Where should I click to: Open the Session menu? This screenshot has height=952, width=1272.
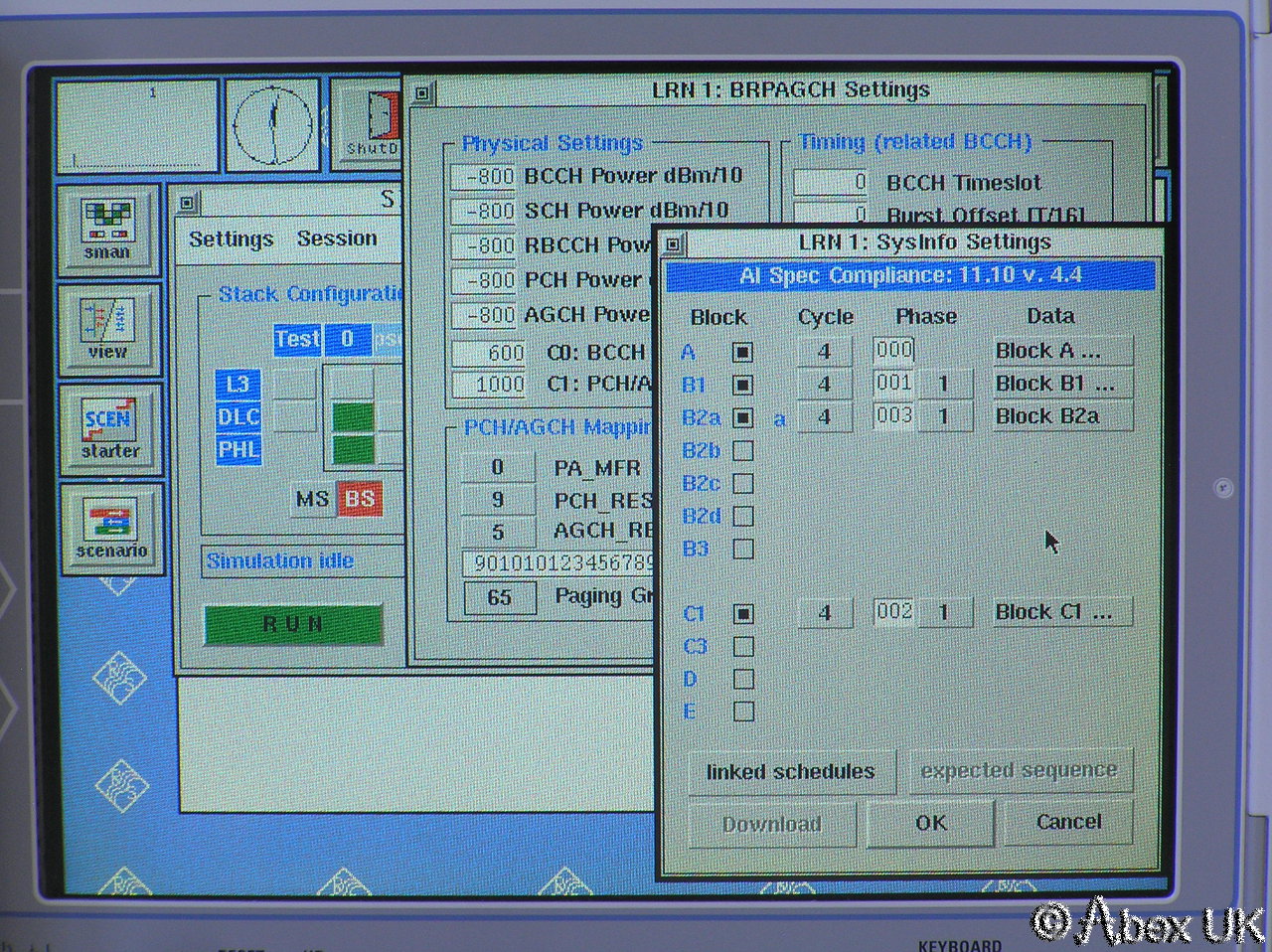click(337, 238)
